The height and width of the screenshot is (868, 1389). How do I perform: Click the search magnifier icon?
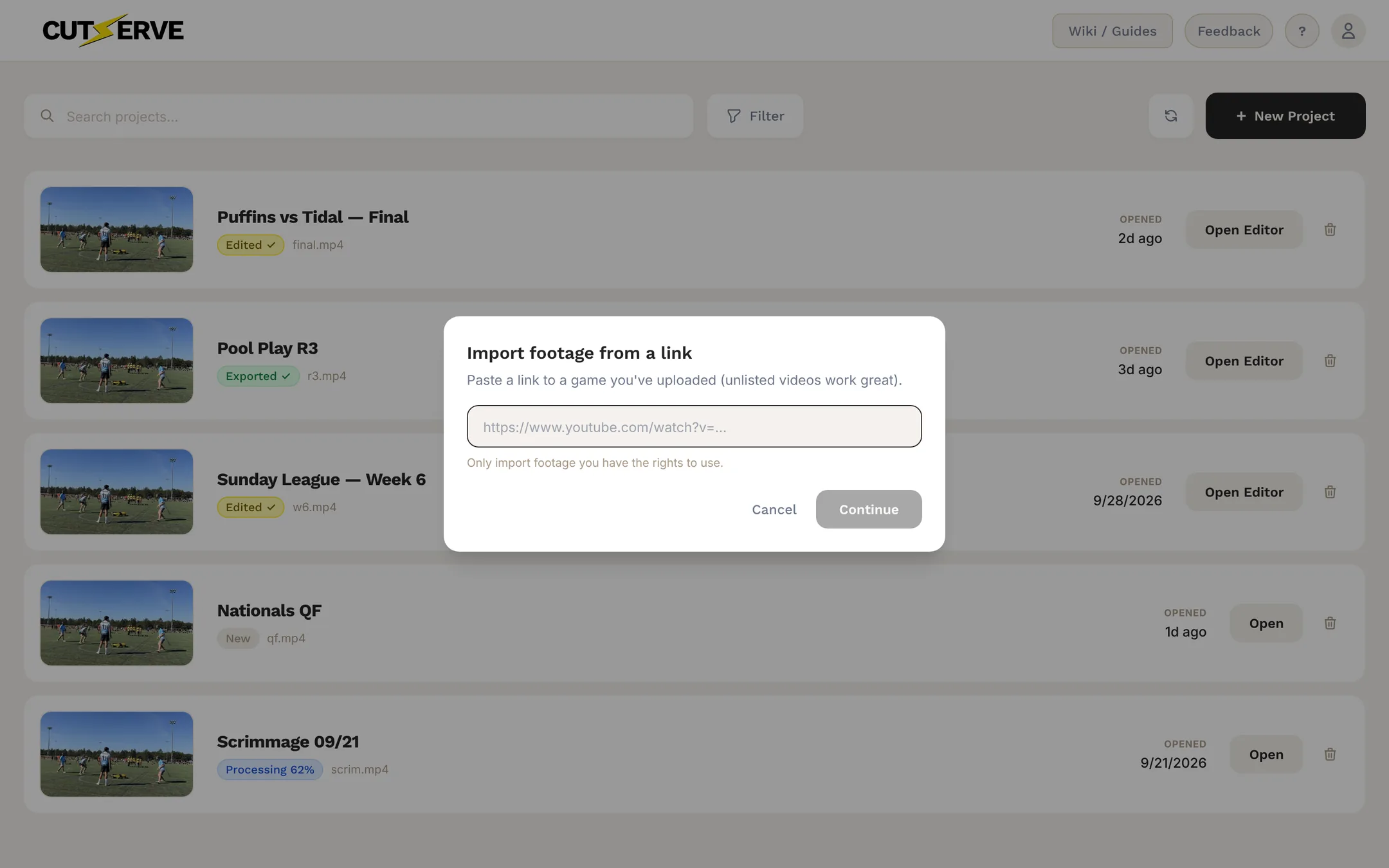click(x=47, y=116)
